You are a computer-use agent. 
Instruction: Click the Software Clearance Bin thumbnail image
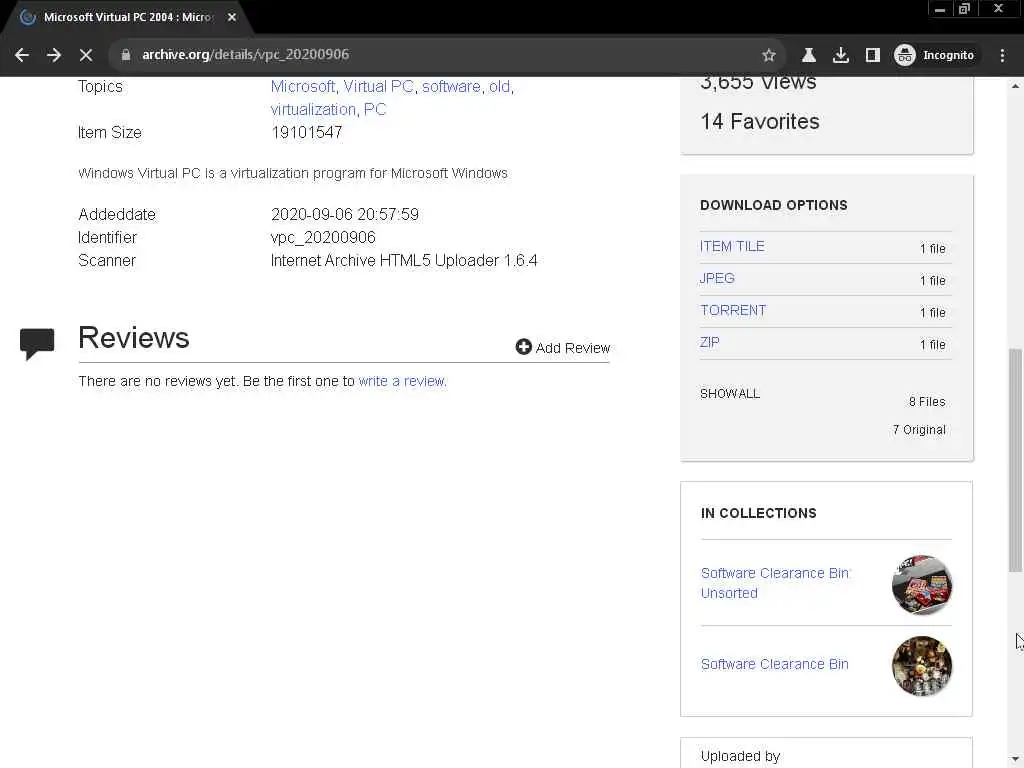point(921,666)
